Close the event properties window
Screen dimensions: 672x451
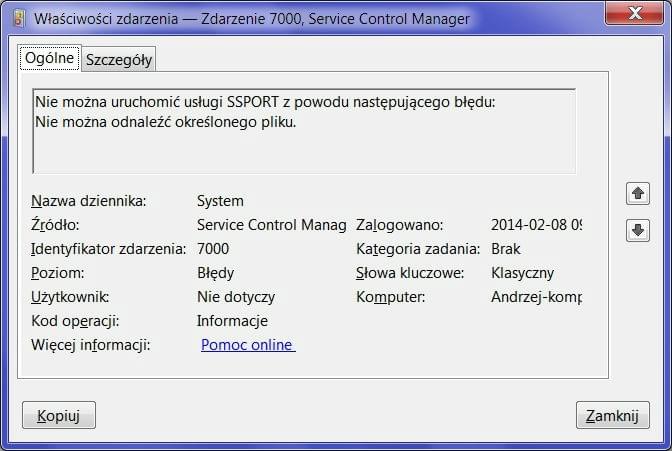(634, 14)
